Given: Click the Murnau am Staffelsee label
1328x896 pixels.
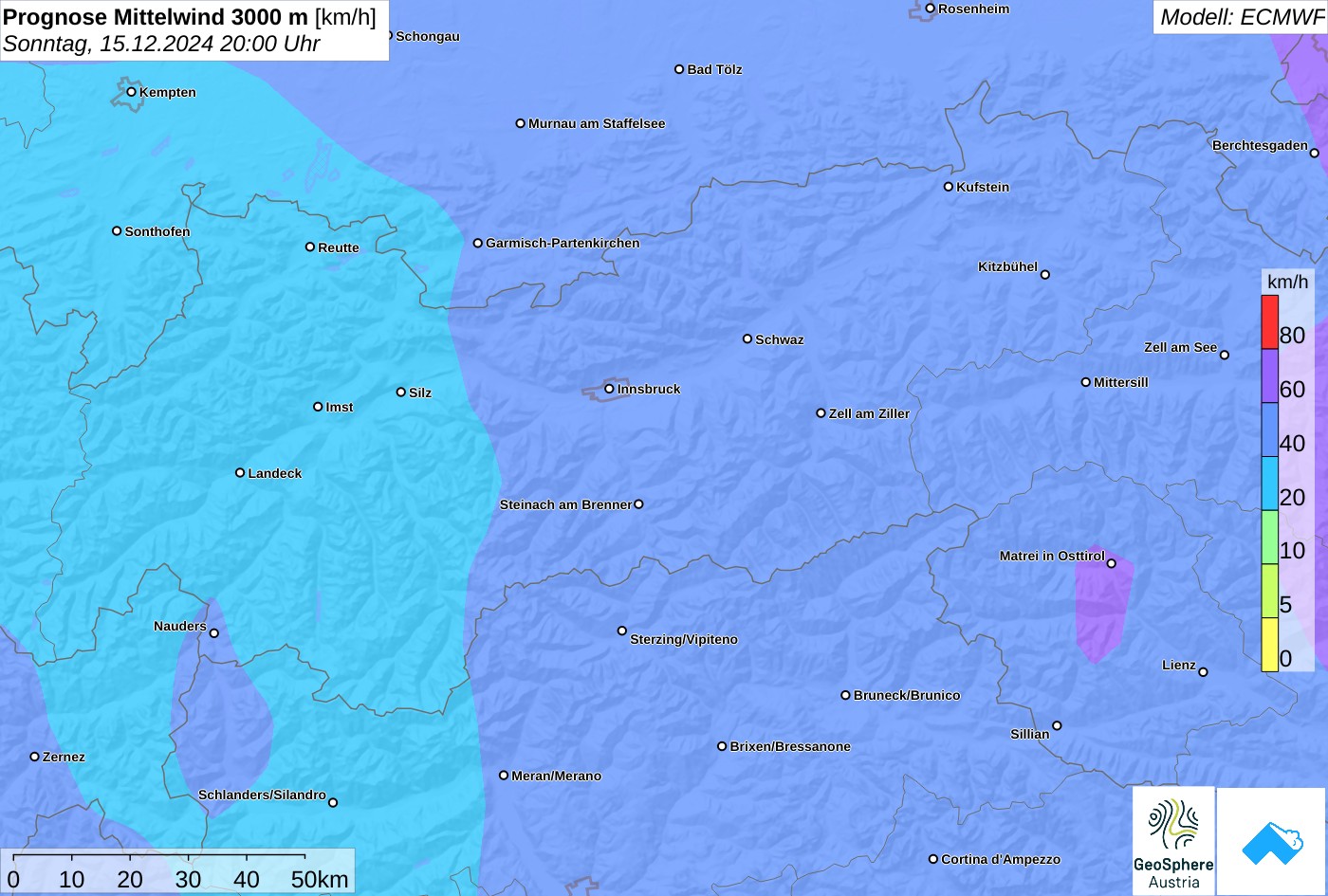Looking at the screenshot, I should tap(597, 124).
